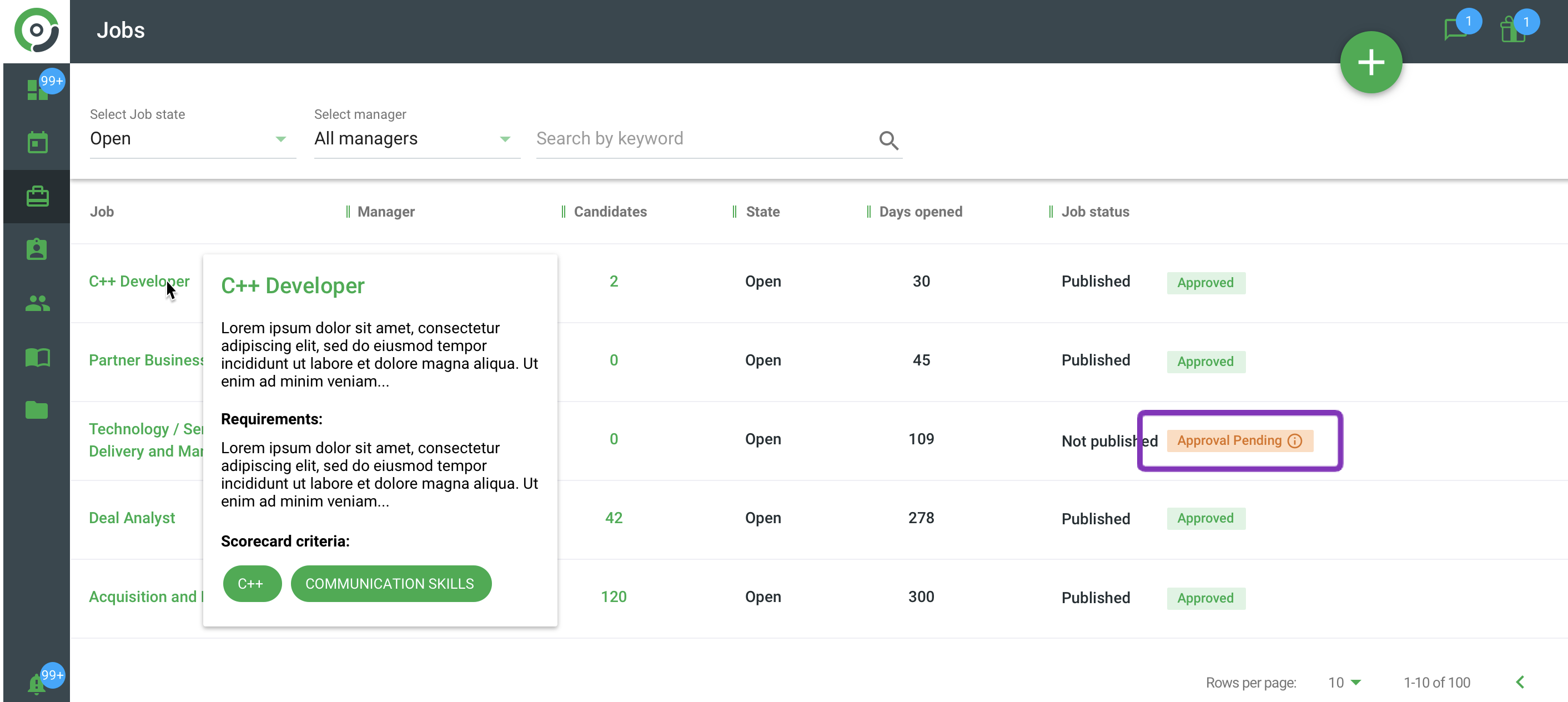Open the calendar icon in sidebar

pyautogui.click(x=37, y=143)
